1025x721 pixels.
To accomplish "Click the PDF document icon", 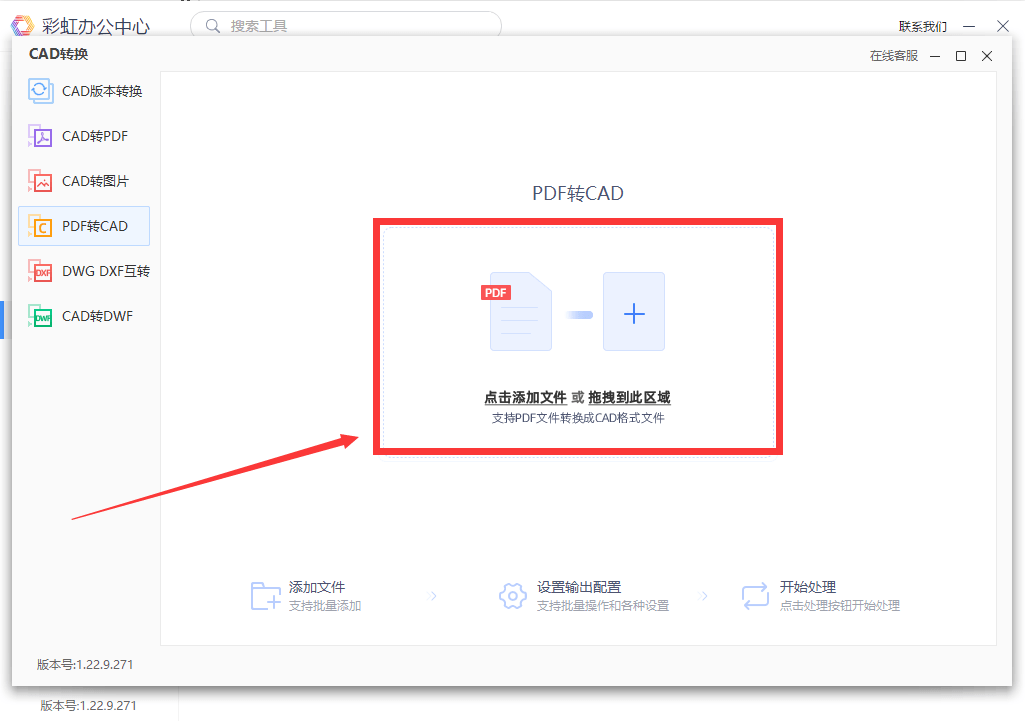I will [x=518, y=312].
